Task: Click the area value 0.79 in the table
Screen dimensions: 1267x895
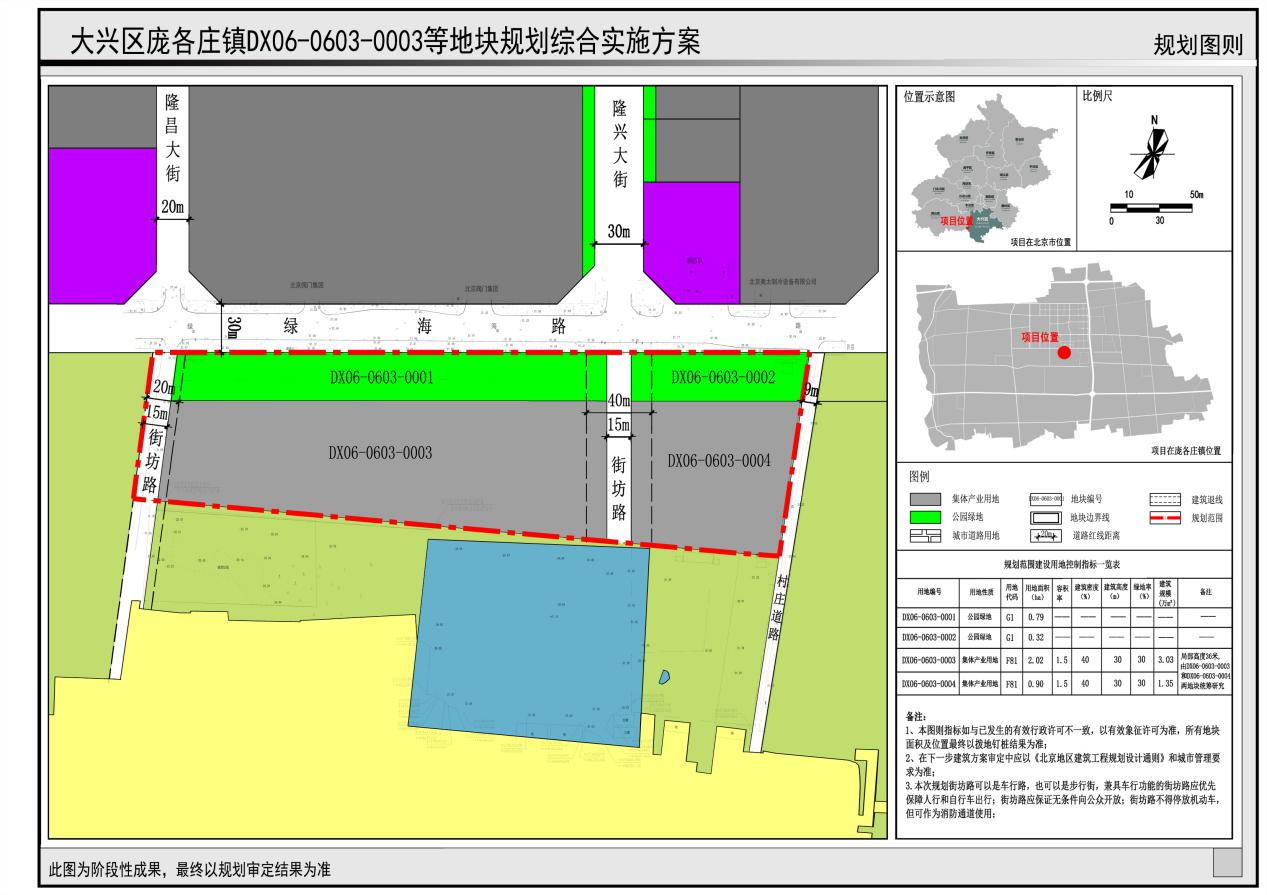Action: coord(1035,617)
